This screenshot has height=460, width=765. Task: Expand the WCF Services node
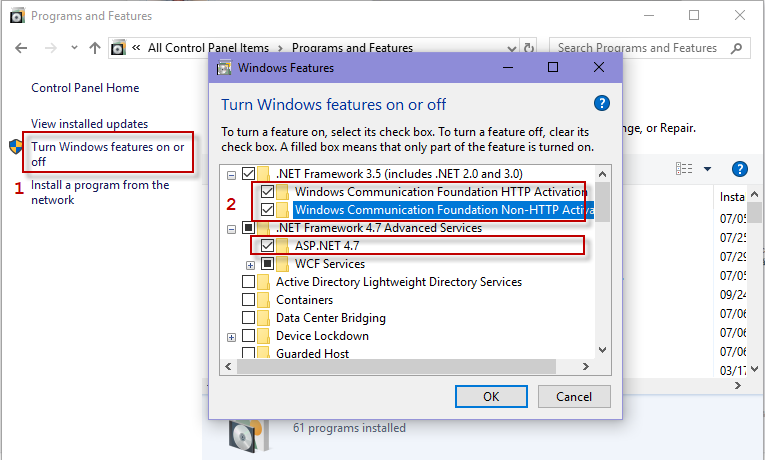tap(250, 265)
